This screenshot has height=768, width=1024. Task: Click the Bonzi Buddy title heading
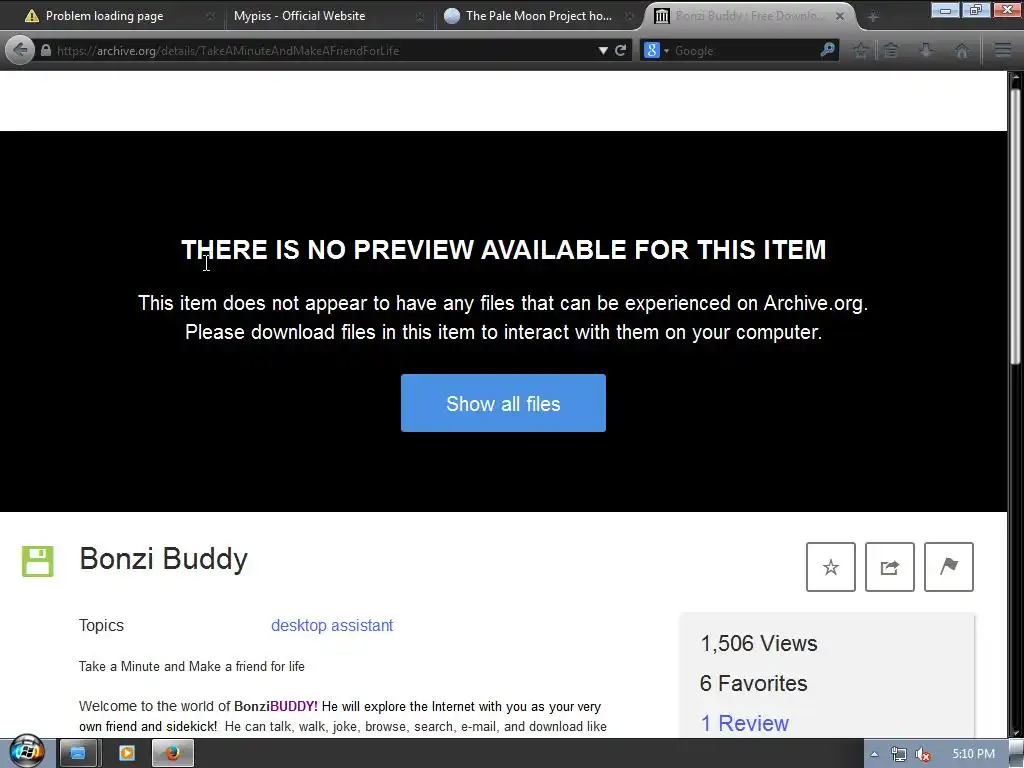click(163, 559)
